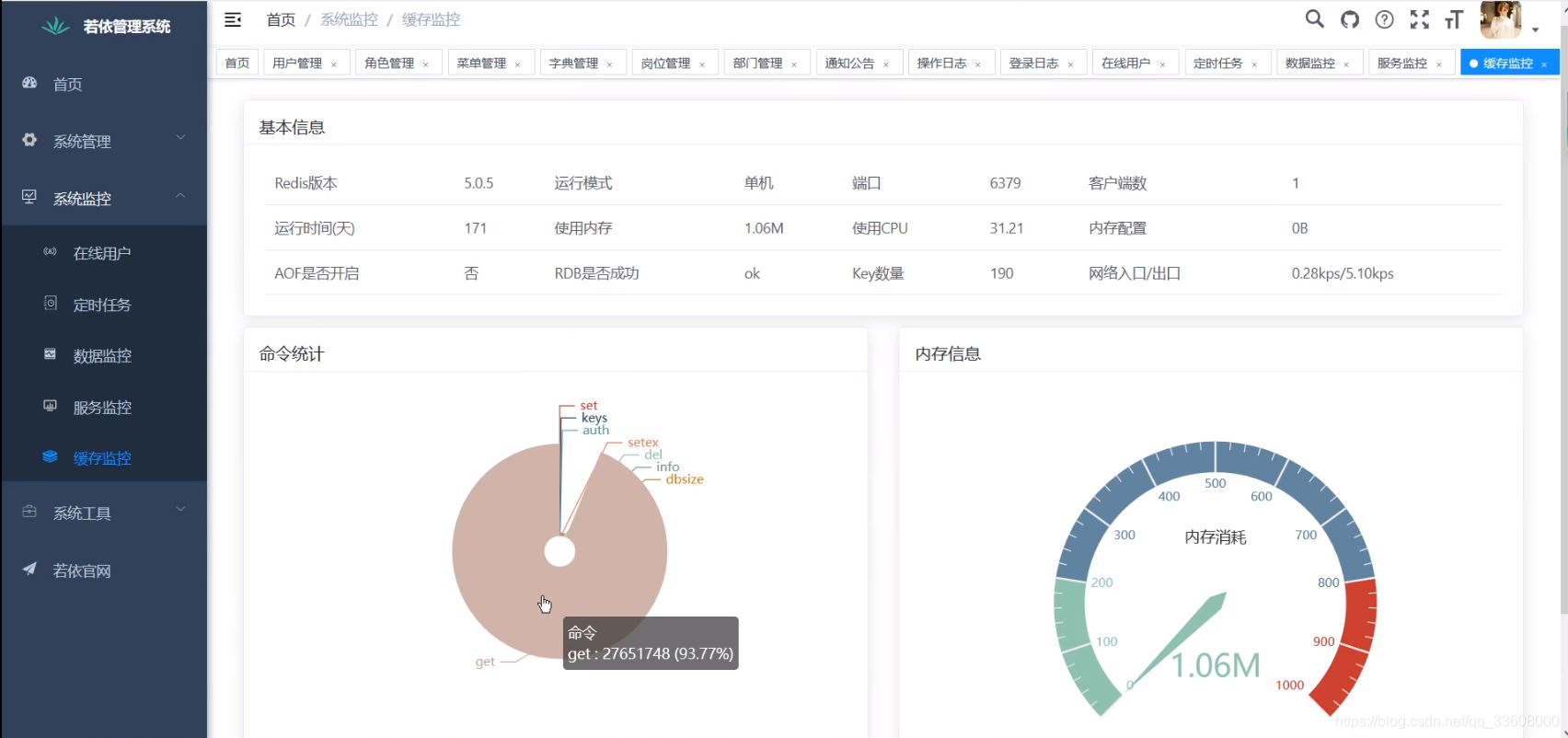Screen dimensions: 1568x738
Task: Close the 数据监控 tab
Action: click(x=1346, y=64)
